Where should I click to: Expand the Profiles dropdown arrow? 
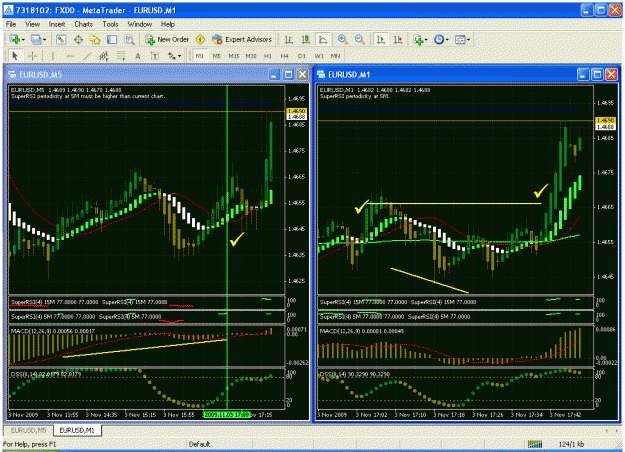(44, 40)
